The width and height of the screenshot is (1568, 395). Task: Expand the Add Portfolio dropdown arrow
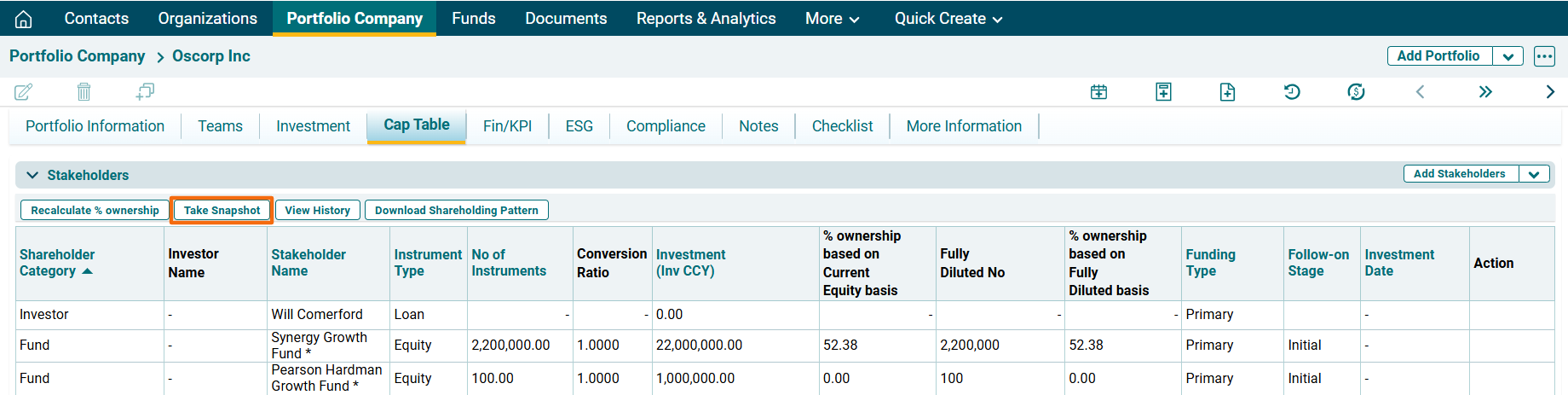click(x=1507, y=56)
